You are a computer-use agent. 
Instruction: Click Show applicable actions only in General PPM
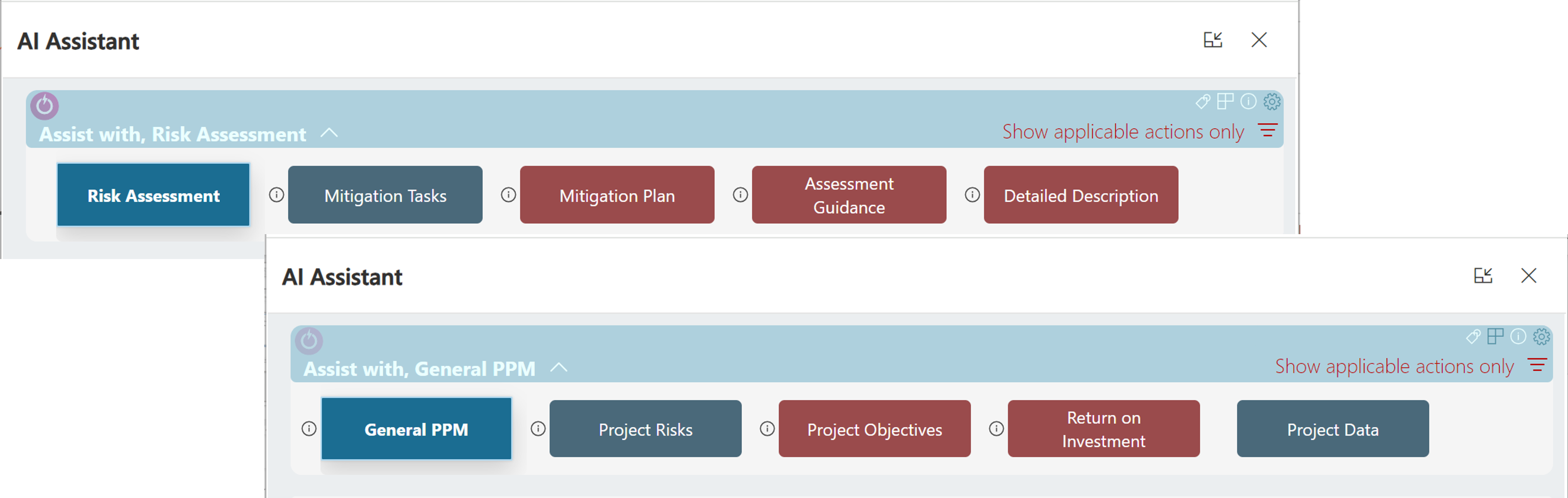tap(1394, 367)
